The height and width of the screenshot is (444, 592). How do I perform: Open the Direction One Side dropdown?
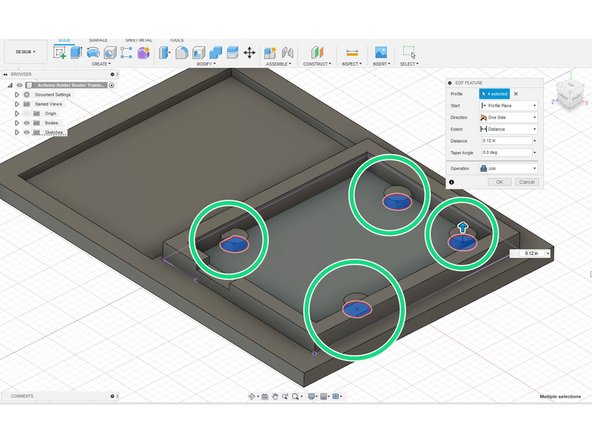(509, 117)
